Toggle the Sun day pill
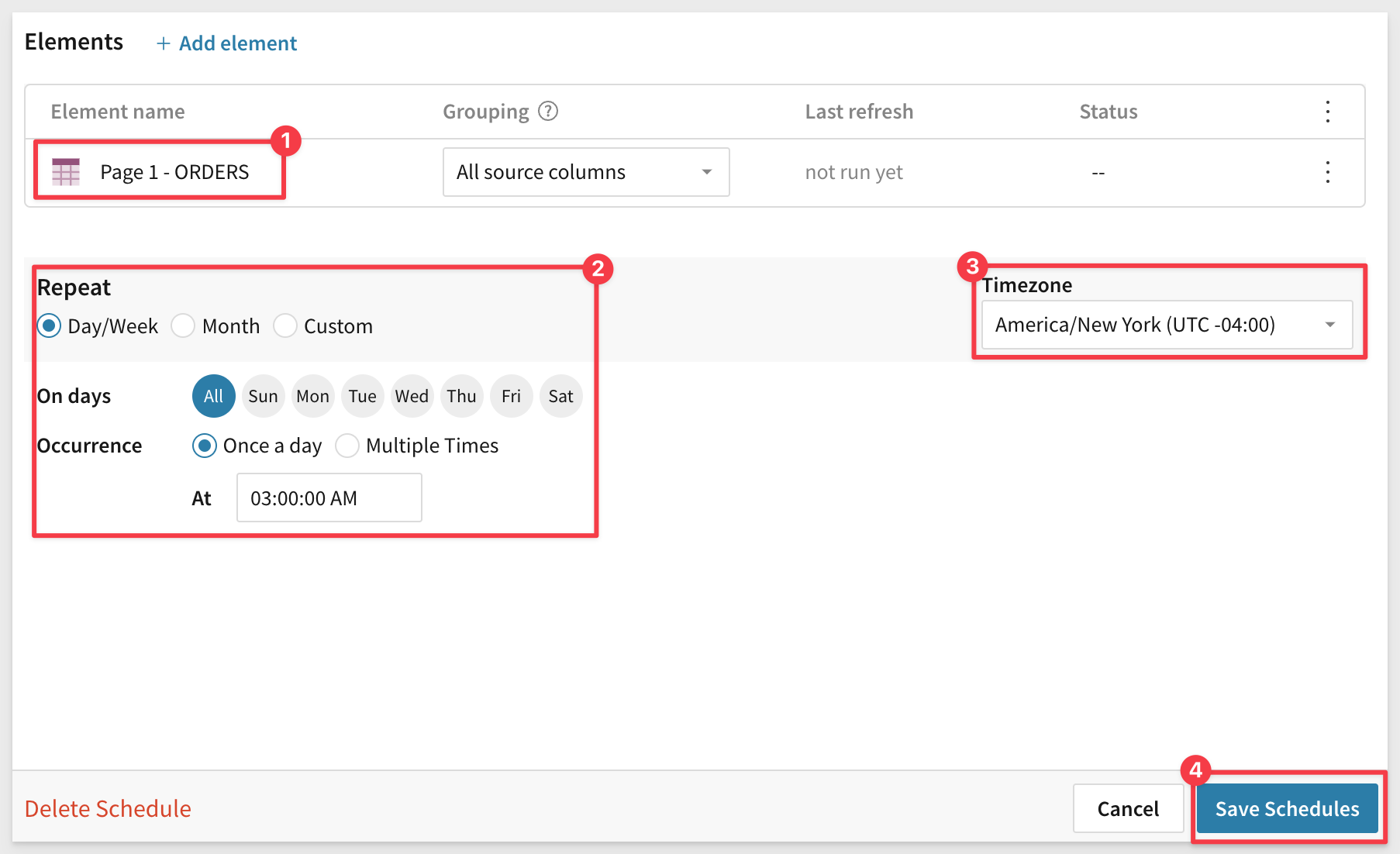 [264, 396]
